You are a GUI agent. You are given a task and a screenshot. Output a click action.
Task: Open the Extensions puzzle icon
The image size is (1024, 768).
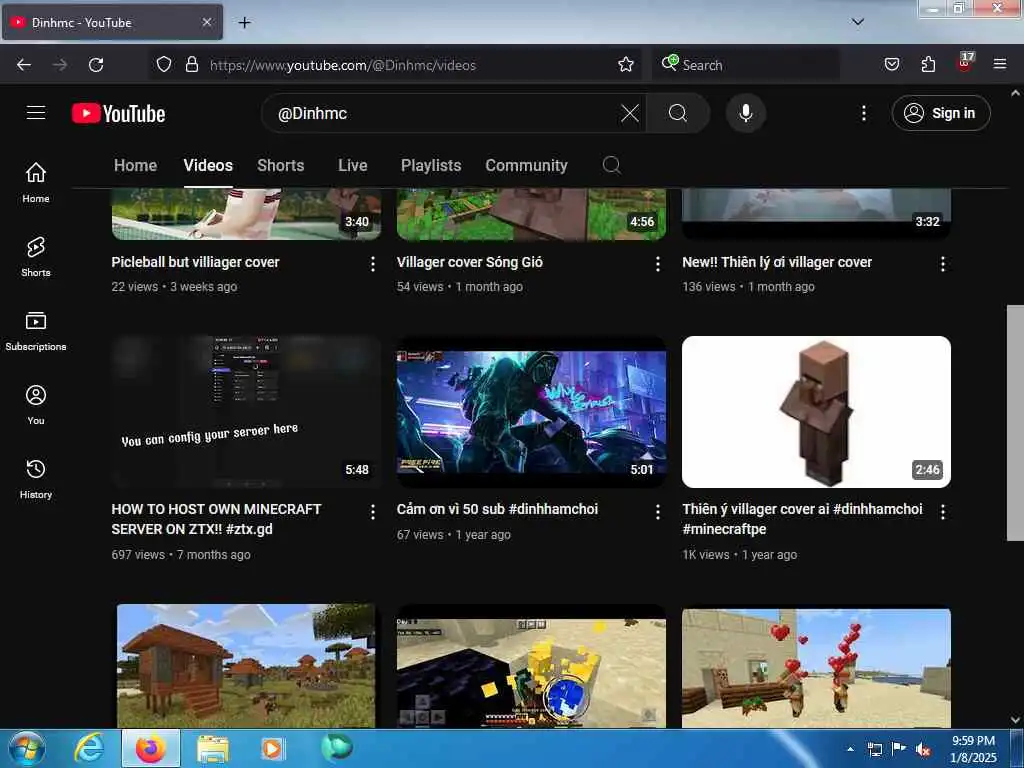pos(928,65)
